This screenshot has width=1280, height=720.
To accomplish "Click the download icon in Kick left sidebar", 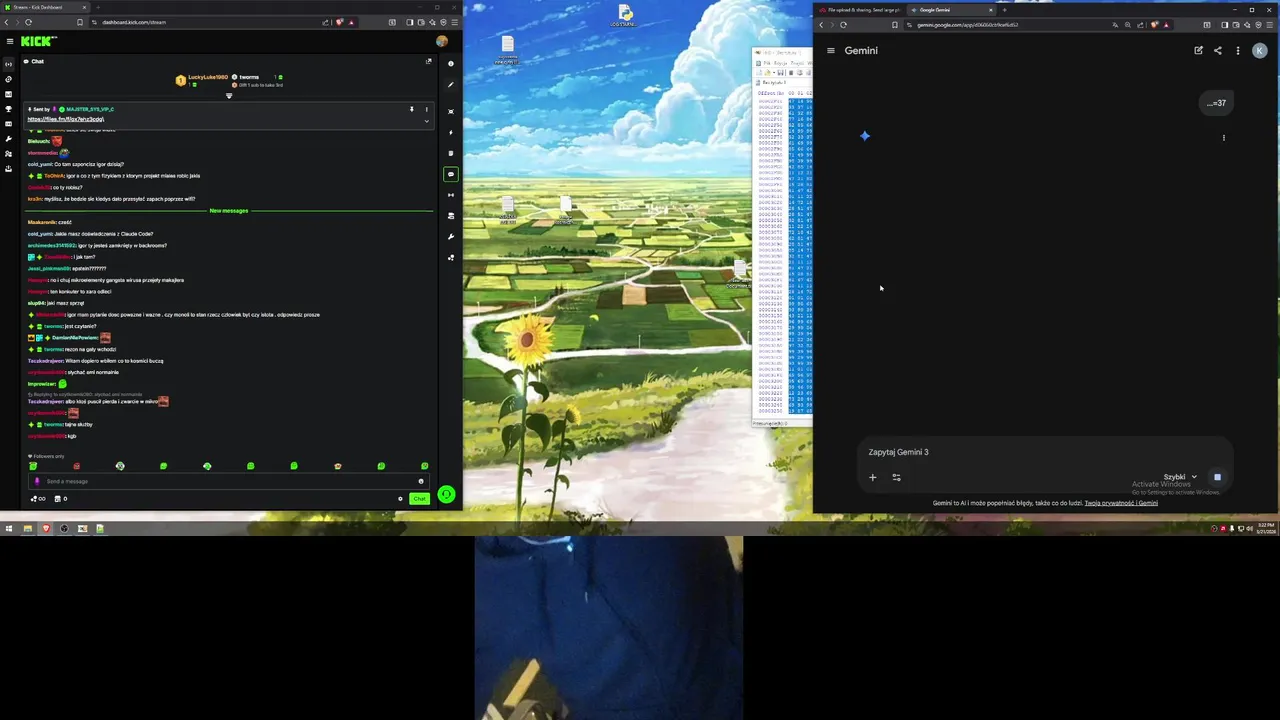I will click(x=9, y=169).
